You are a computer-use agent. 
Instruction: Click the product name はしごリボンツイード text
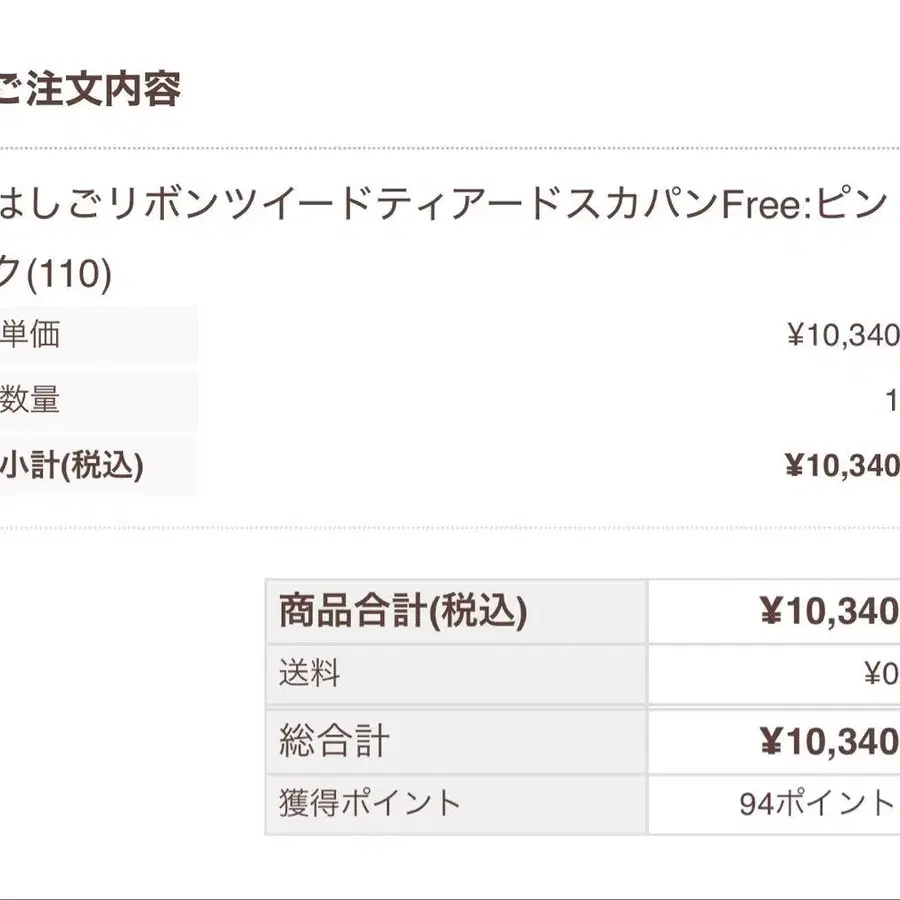tap(180, 206)
